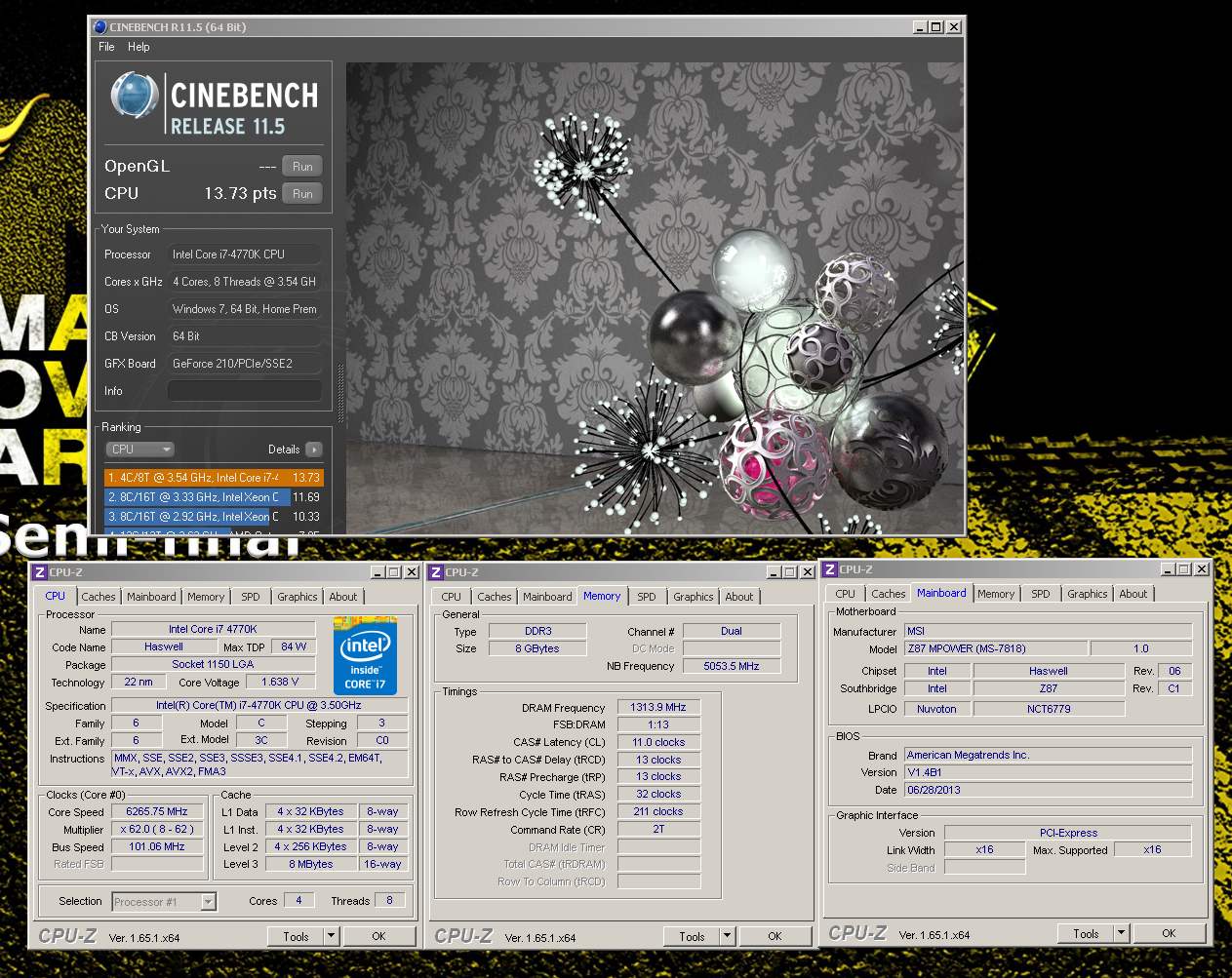Click DRAM Frequency value 1313.9 MHz
This screenshot has height=978, width=1232.
[658, 708]
